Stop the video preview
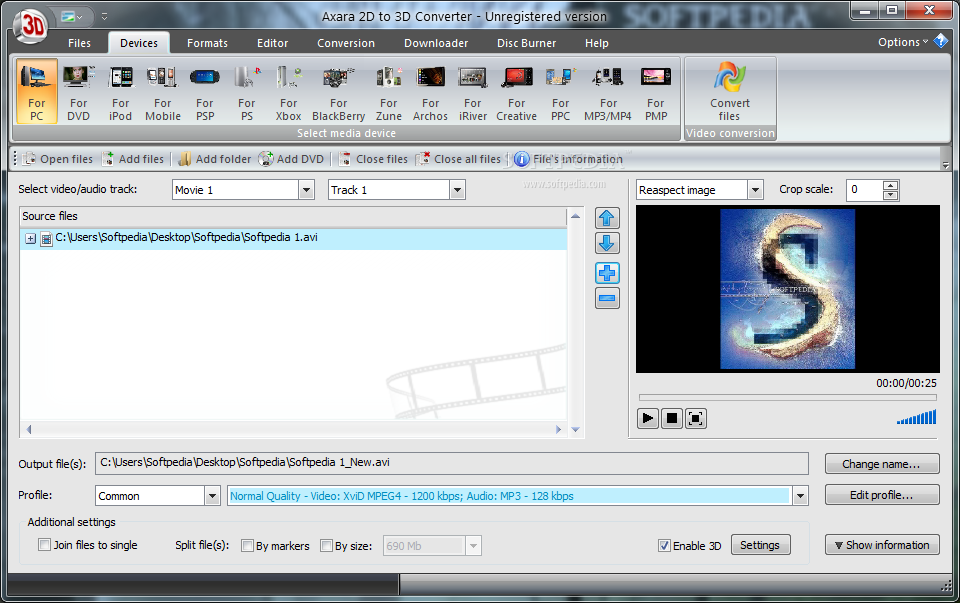Screen dimensions: 960x603 [x=672, y=419]
